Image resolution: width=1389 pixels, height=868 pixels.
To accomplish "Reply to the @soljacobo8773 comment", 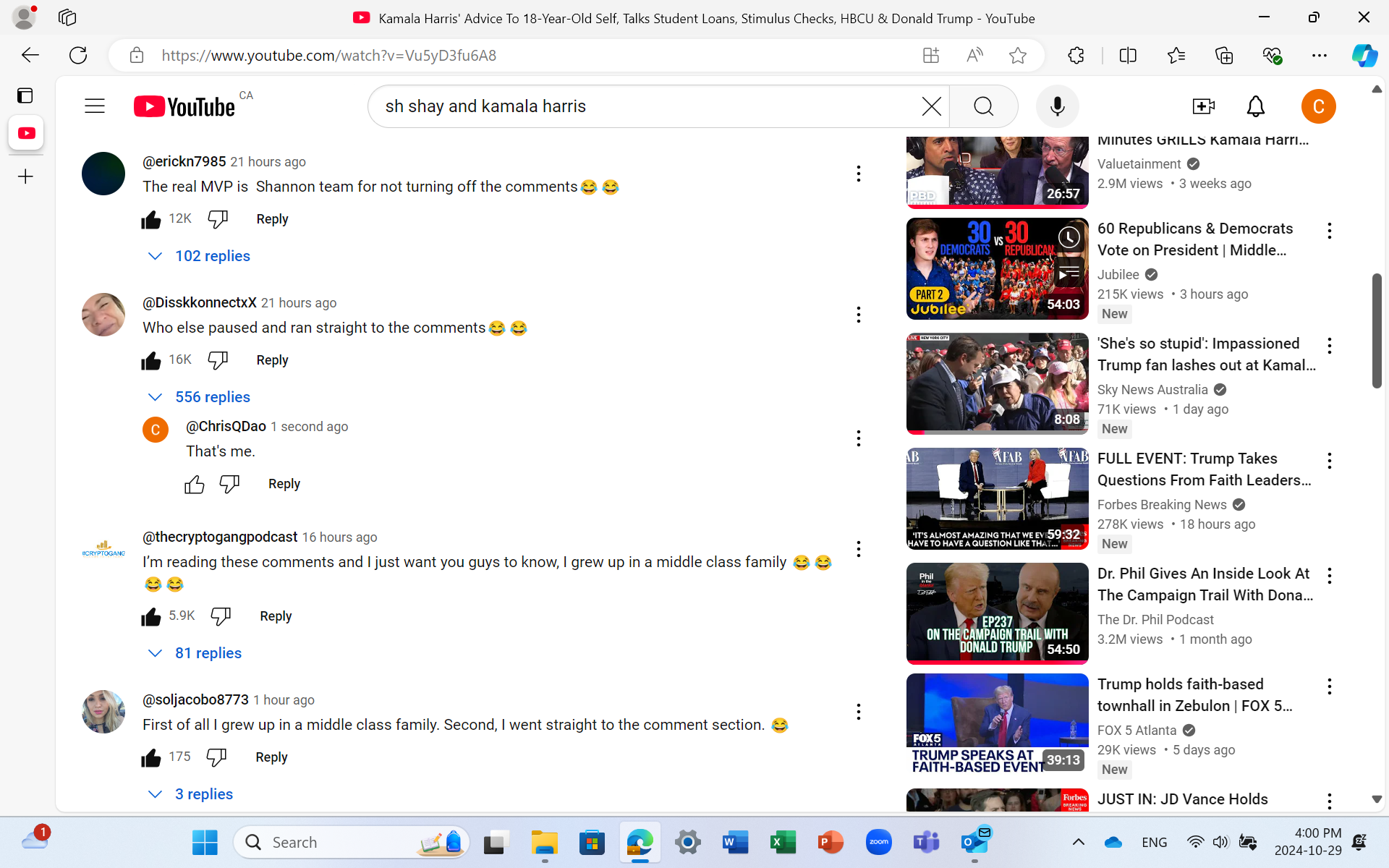I will point(271,757).
